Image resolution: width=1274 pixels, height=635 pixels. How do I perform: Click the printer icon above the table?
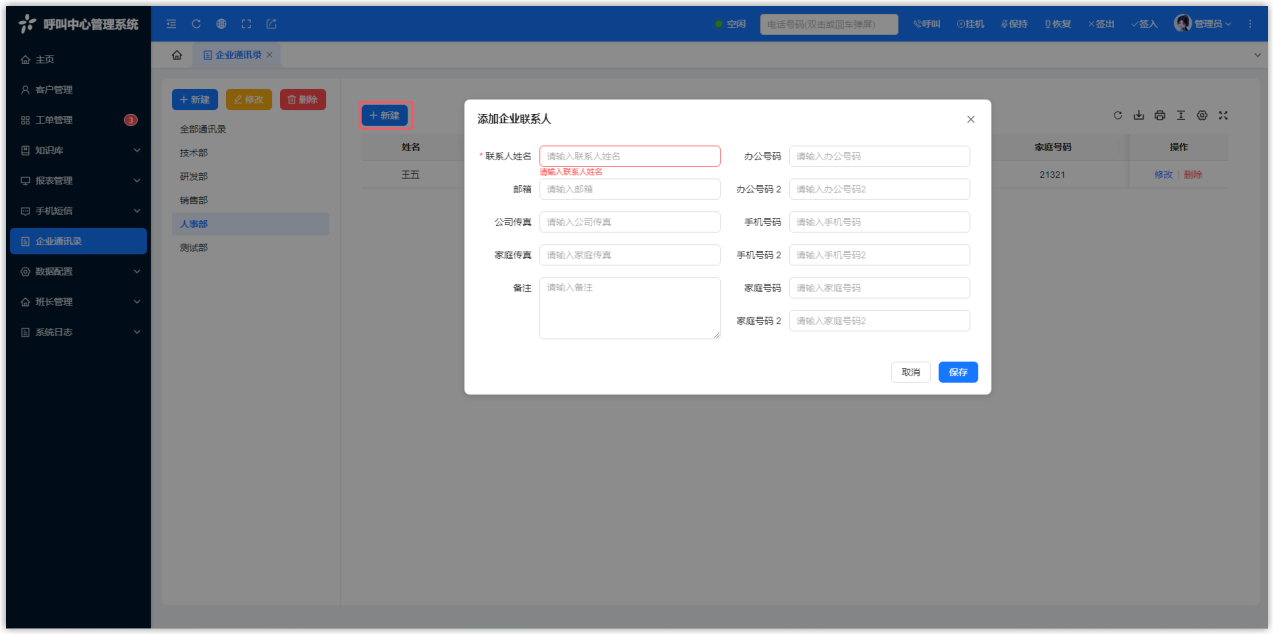click(x=1160, y=115)
